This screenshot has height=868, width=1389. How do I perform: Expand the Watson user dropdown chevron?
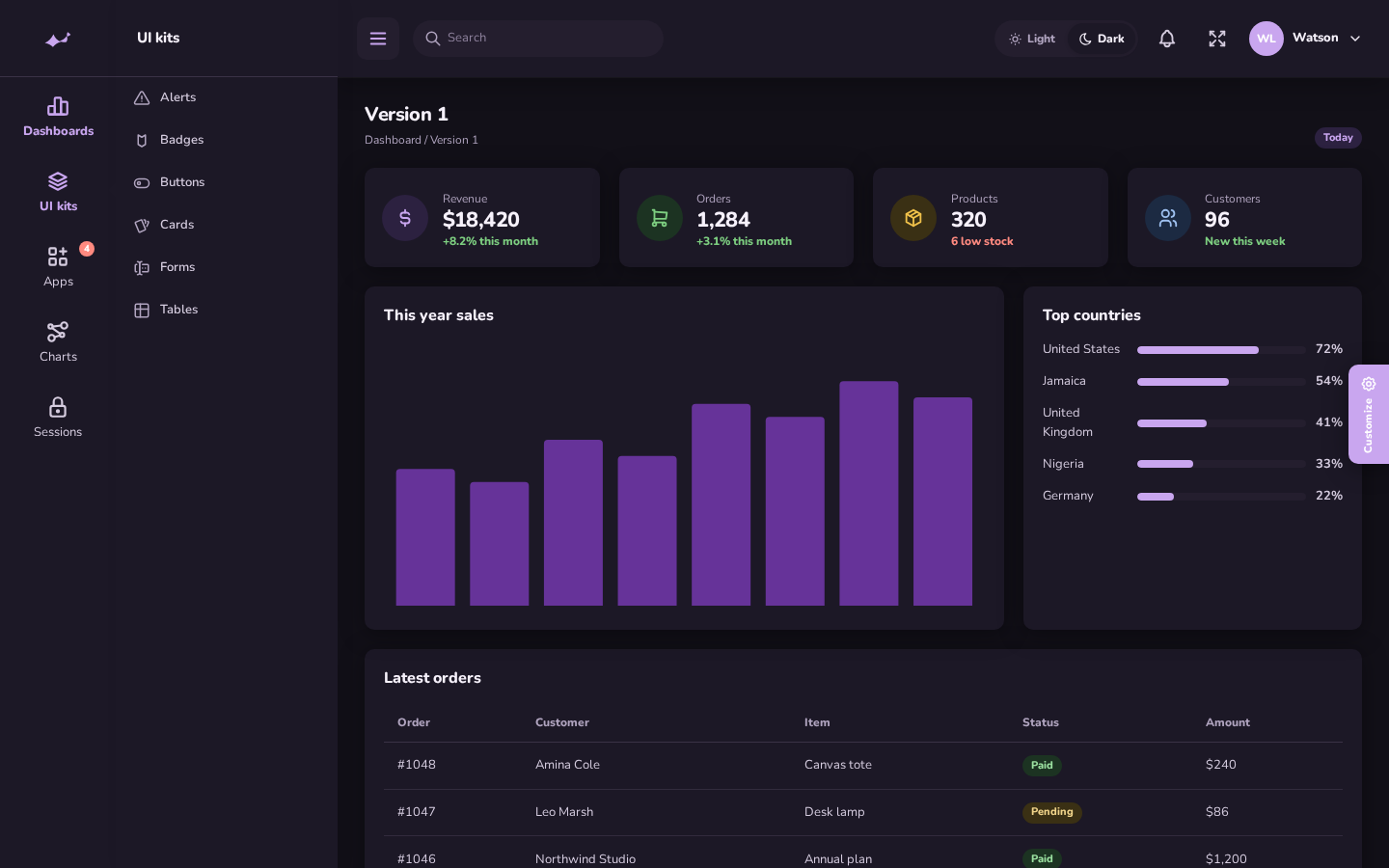[1355, 39]
